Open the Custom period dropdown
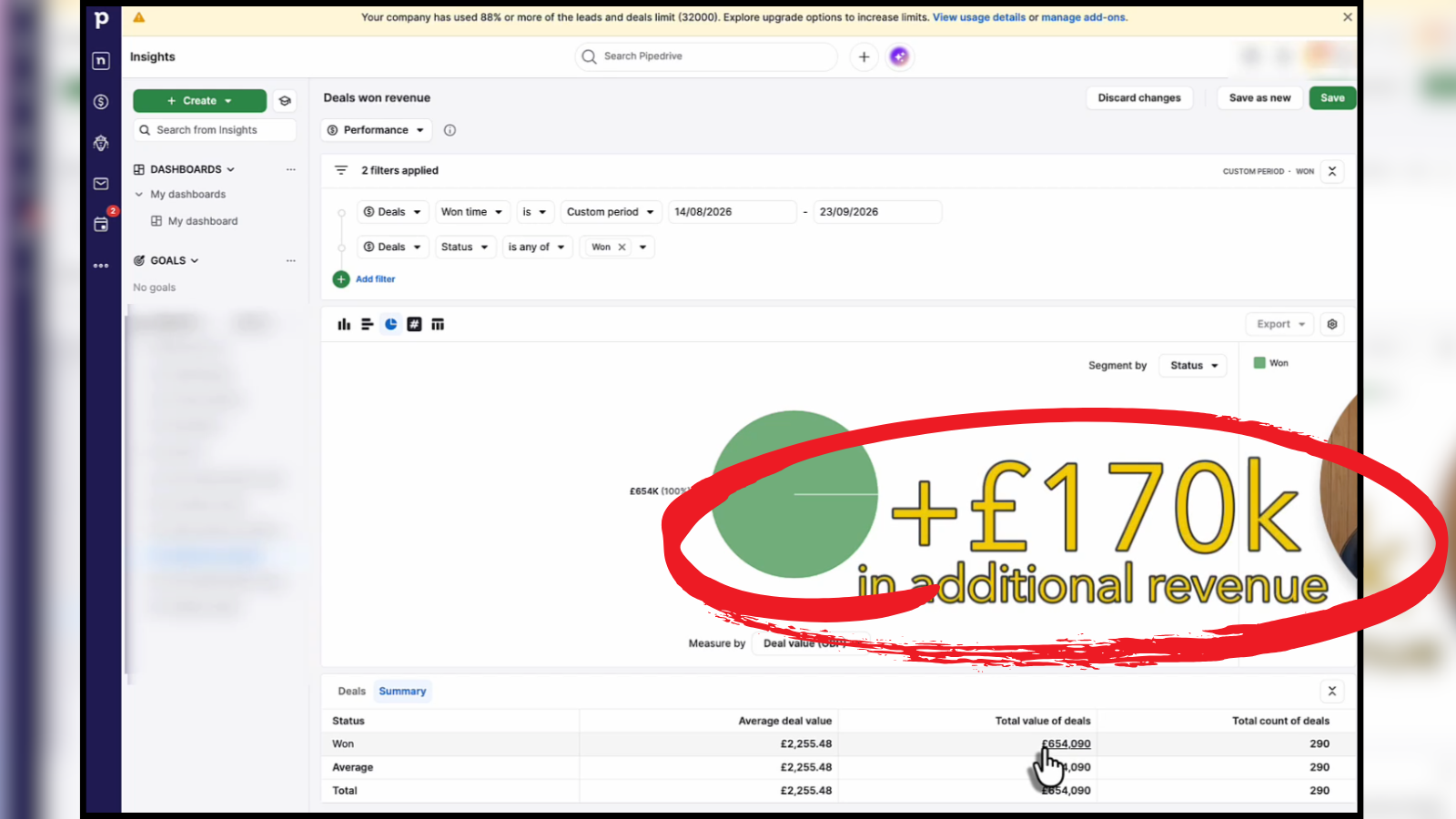The width and height of the screenshot is (1456, 819). [x=611, y=212]
